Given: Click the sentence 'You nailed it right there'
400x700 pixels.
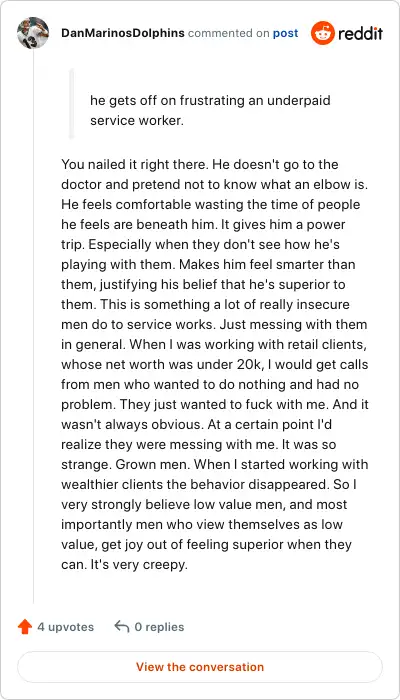Looking at the screenshot, I should coord(135,164).
